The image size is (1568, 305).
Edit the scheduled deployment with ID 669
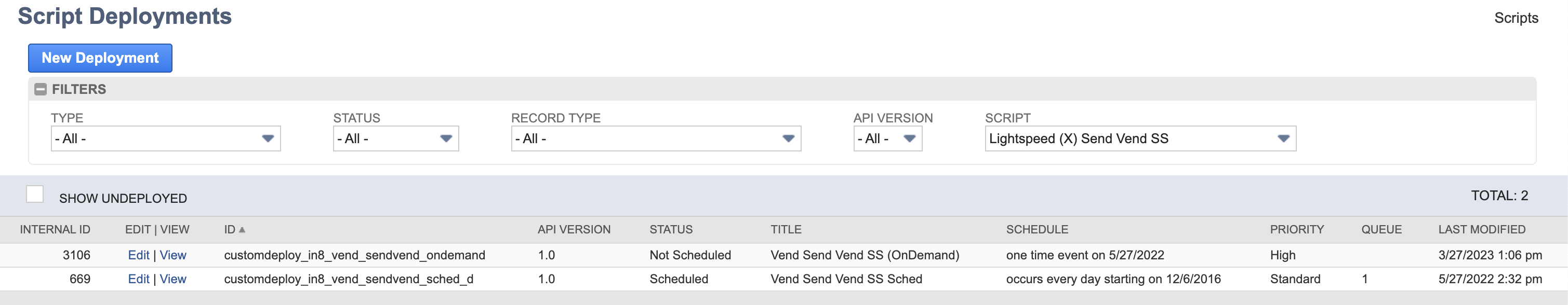click(x=139, y=279)
